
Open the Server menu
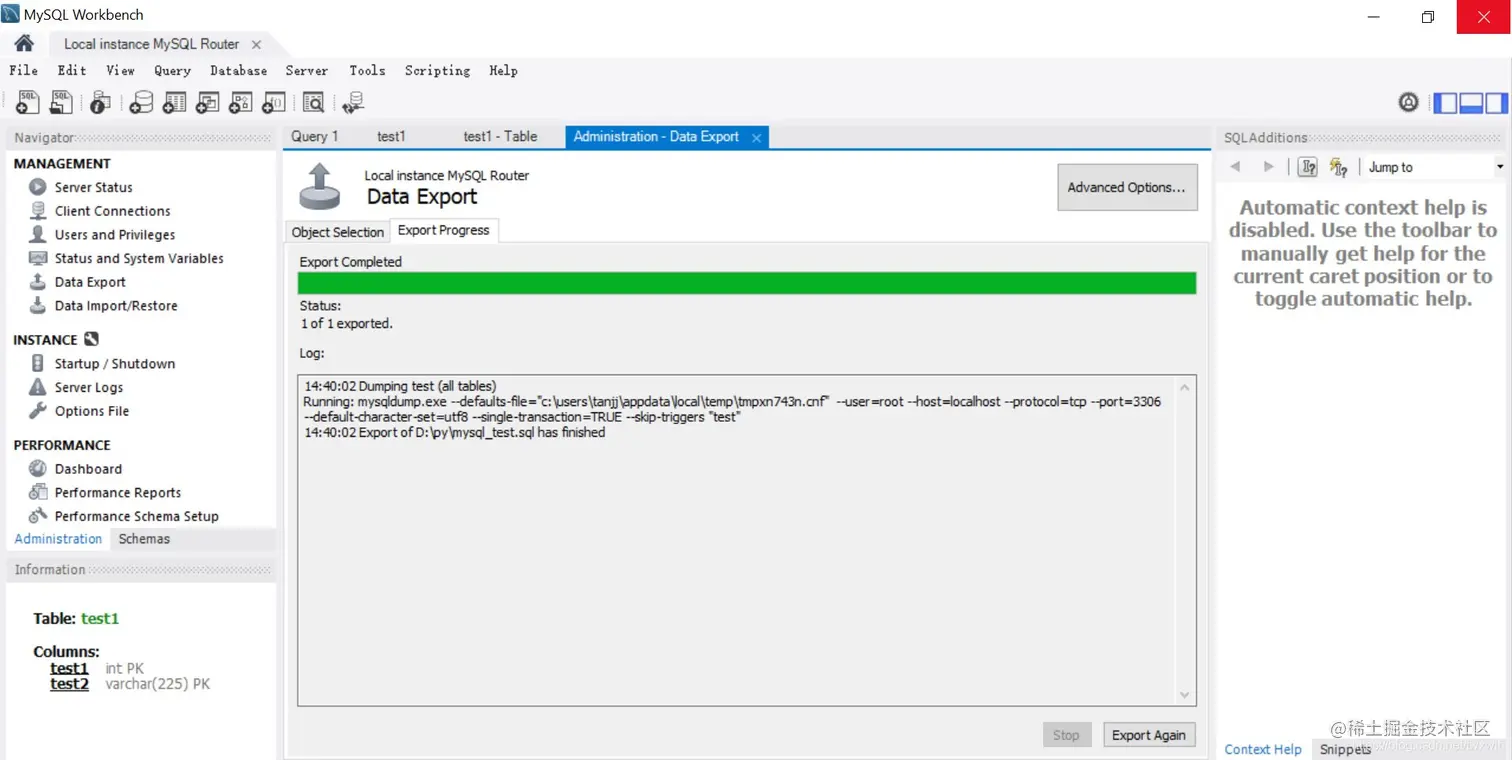pos(306,70)
